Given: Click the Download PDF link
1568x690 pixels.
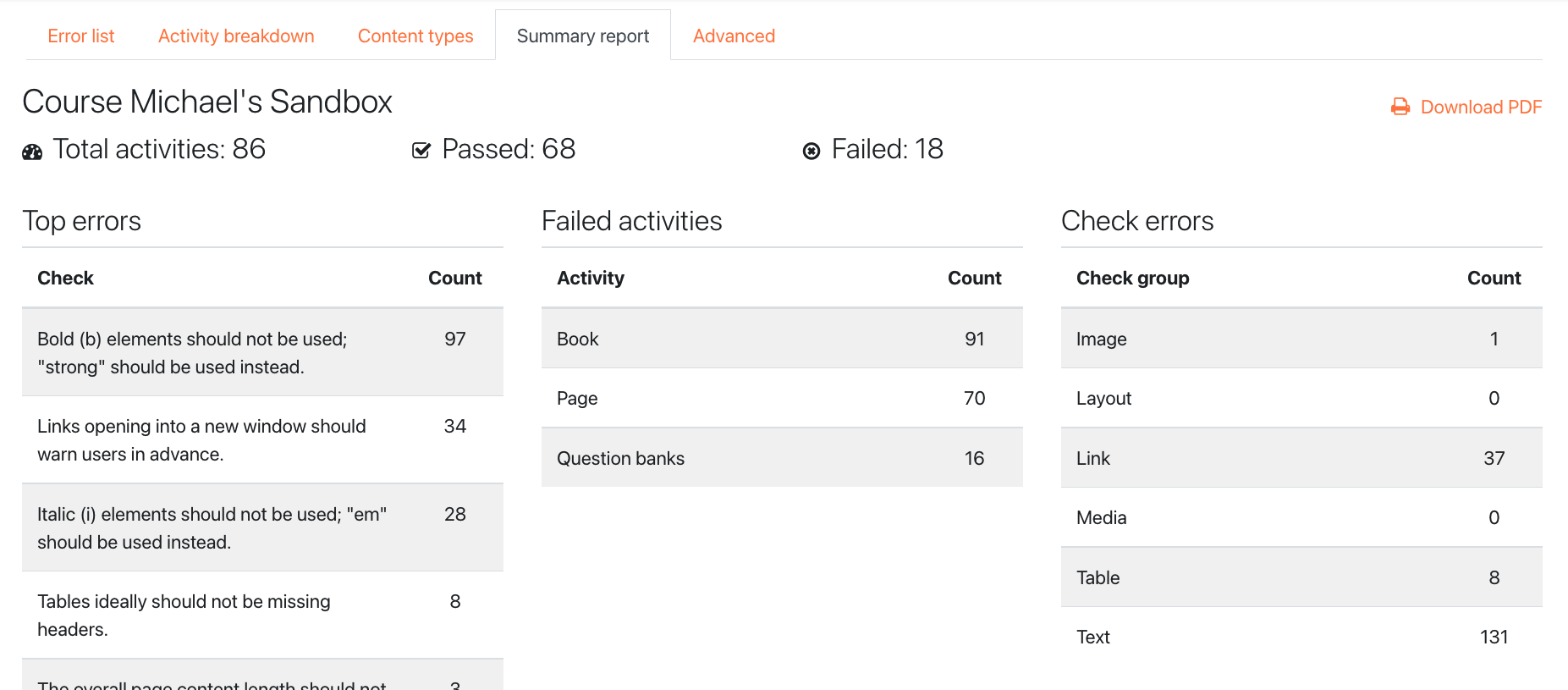Looking at the screenshot, I should [x=1481, y=108].
